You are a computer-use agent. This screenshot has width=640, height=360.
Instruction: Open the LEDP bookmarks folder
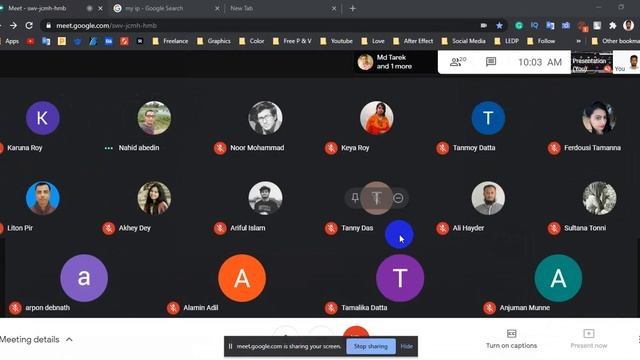[x=507, y=41]
